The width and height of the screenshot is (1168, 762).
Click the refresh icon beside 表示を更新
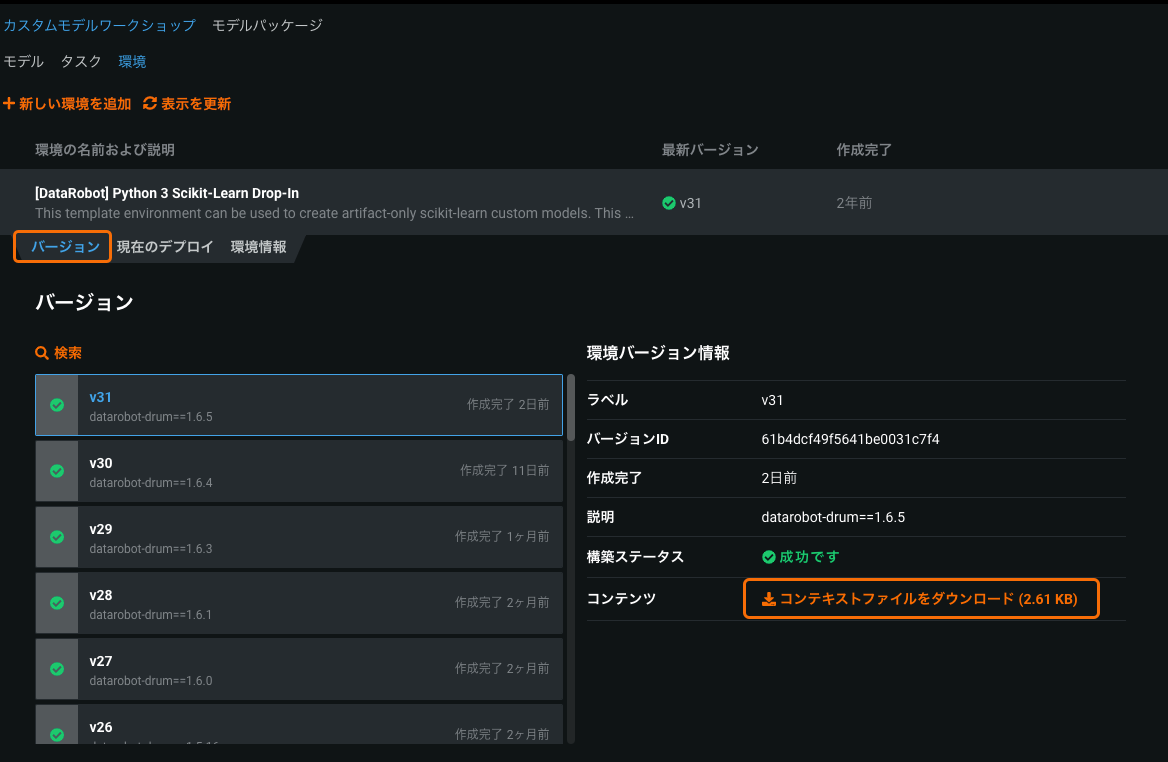(150, 104)
